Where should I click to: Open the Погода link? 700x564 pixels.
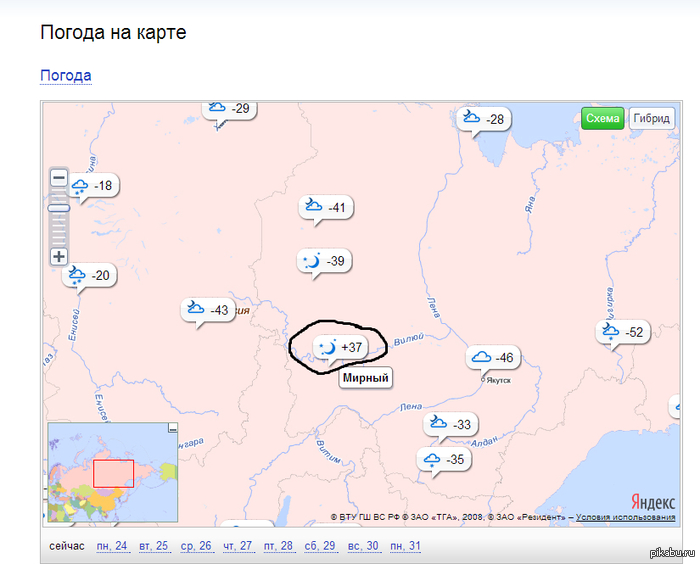66,75
